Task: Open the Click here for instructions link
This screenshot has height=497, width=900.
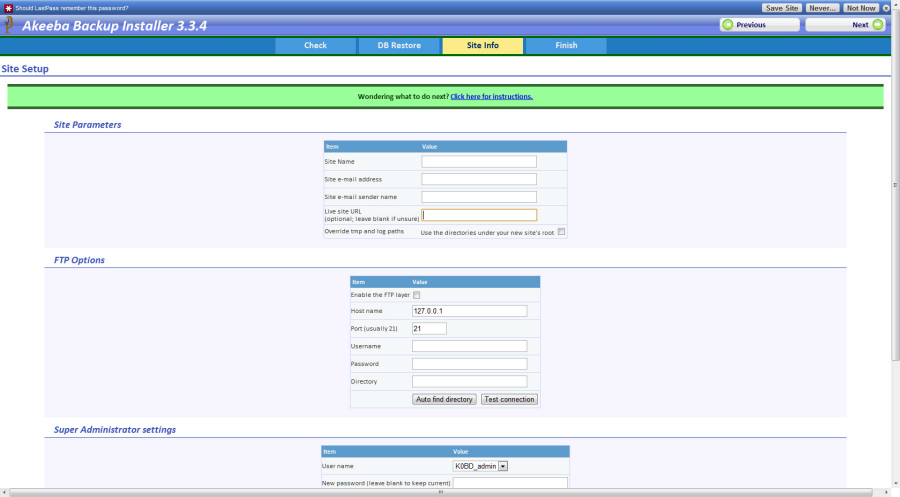Action: [491, 96]
